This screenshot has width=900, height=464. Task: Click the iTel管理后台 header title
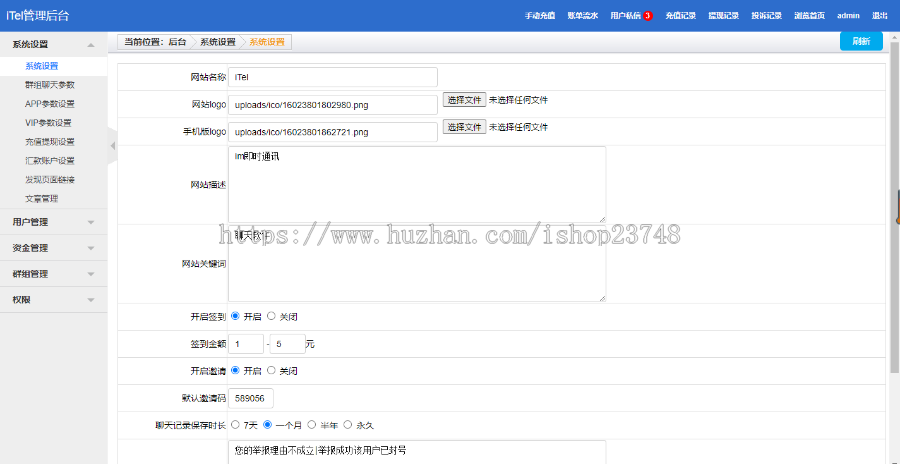(37, 16)
